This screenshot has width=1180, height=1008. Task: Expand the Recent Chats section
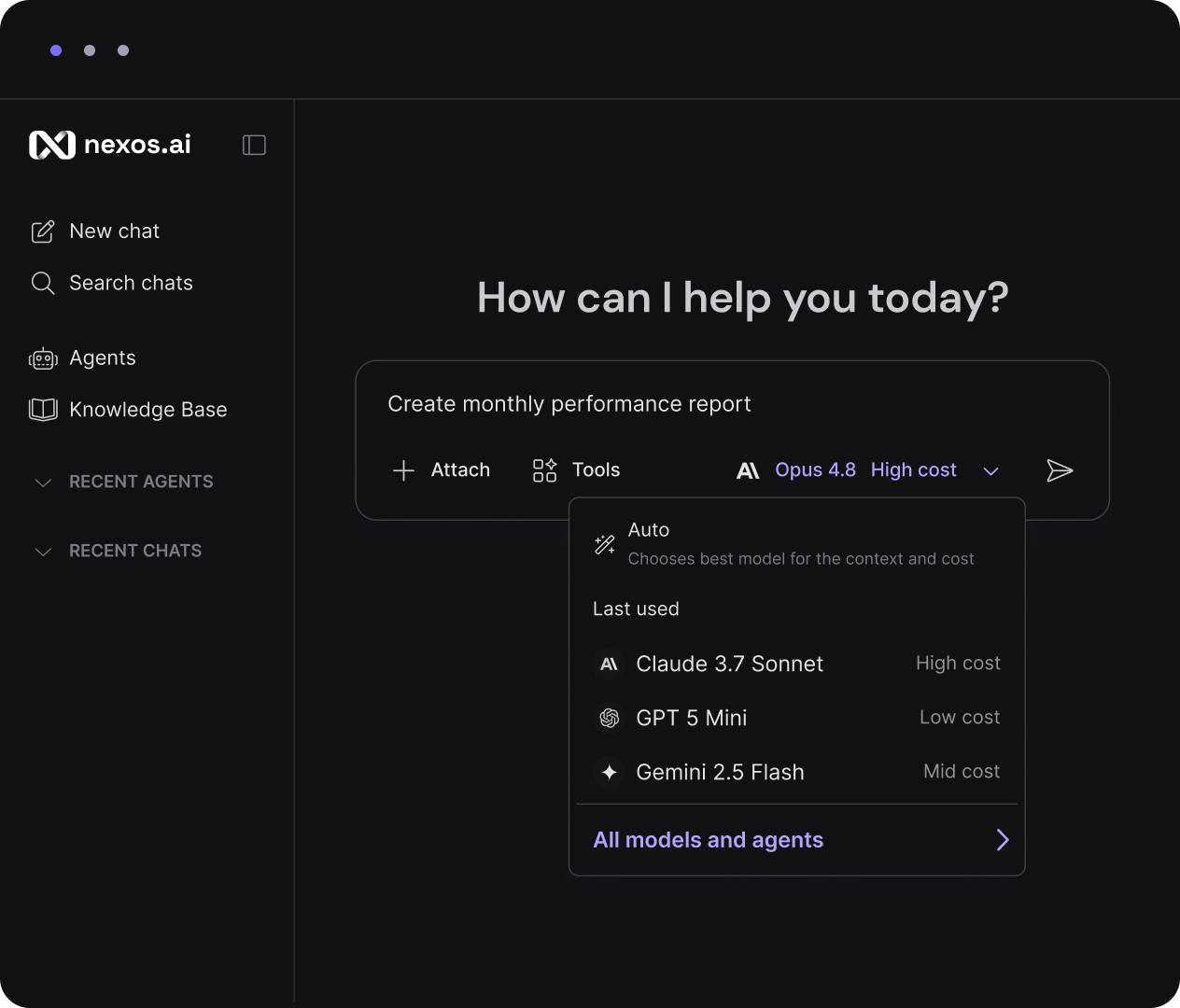pos(118,551)
